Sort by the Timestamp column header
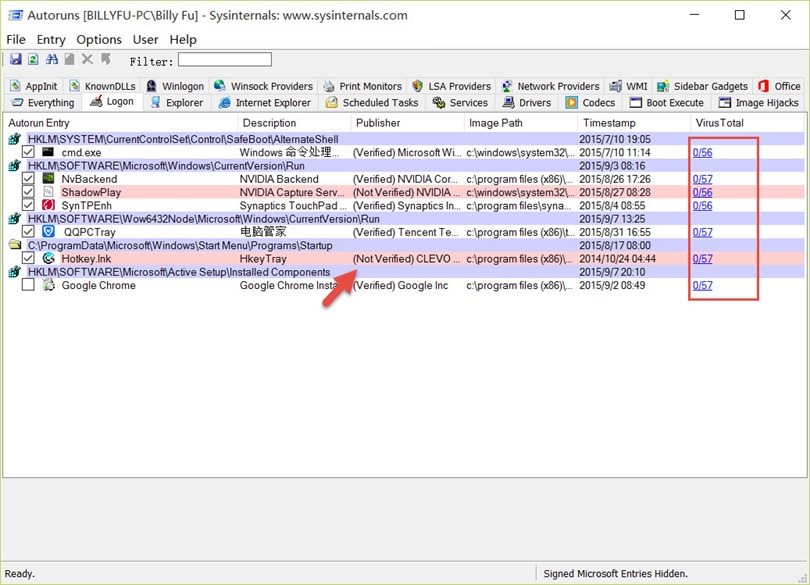 (634, 123)
